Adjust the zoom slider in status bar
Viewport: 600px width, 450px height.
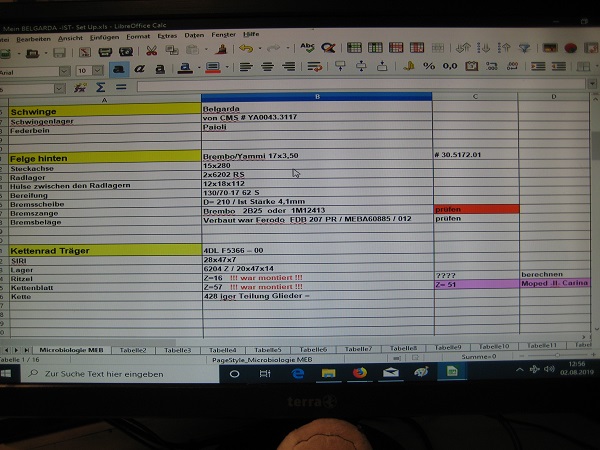pyautogui.click(x=558, y=355)
